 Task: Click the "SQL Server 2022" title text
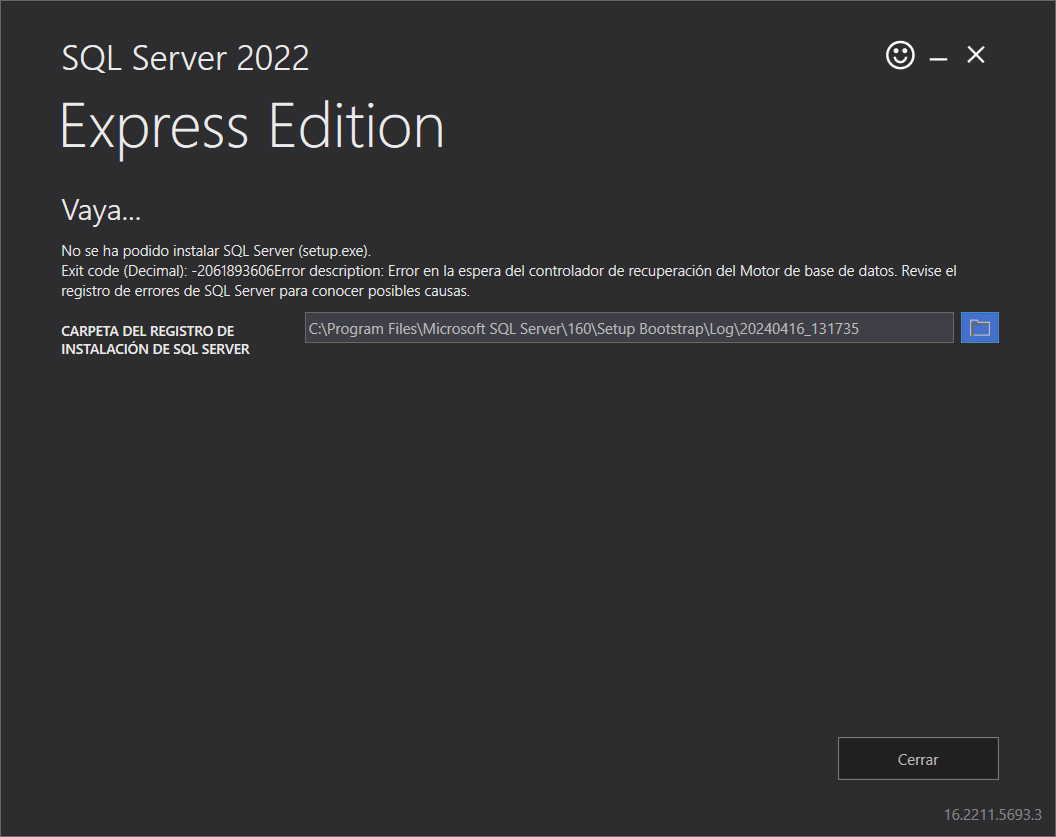[185, 58]
